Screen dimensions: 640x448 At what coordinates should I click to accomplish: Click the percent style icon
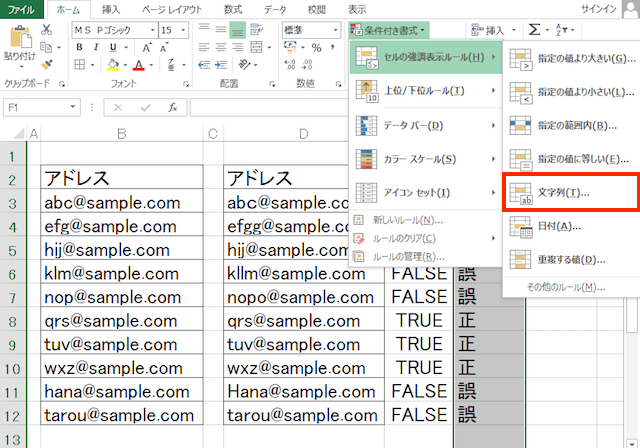pyautogui.click(x=316, y=48)
